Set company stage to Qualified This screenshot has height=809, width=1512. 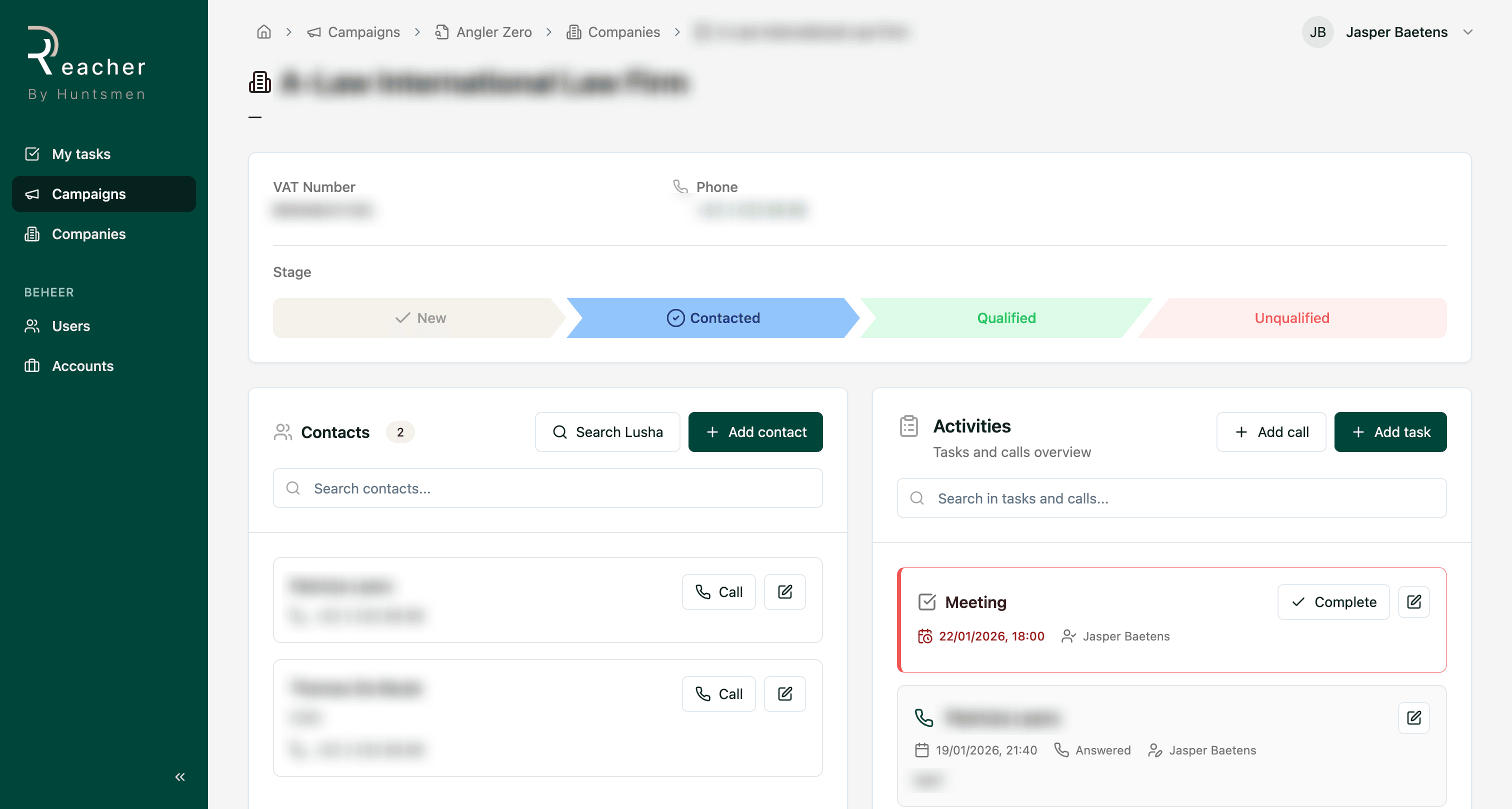point(1005,317)
